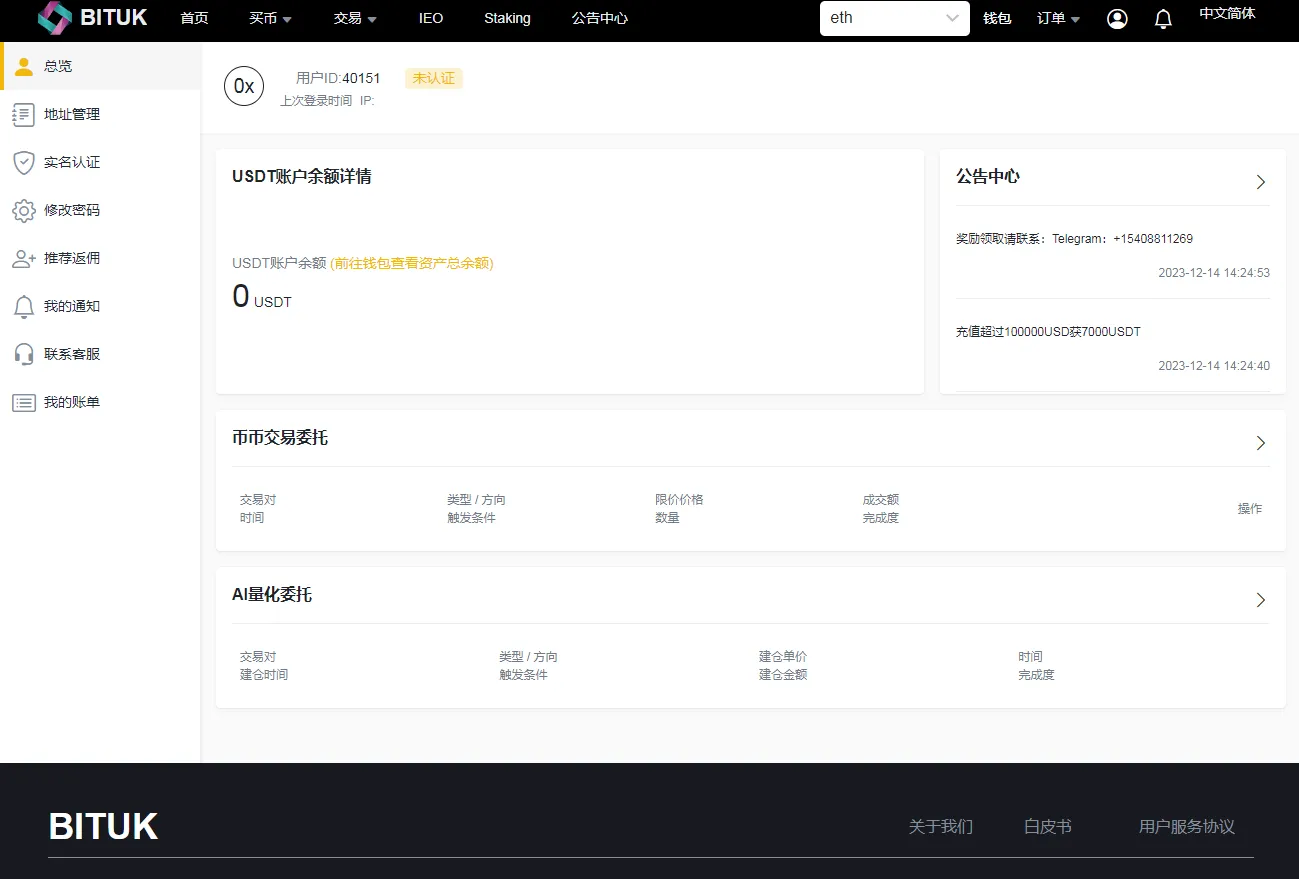This screenshot has height=879, width=1299.
Task: Open the notification bell in the header
Action: point(1163,18)
